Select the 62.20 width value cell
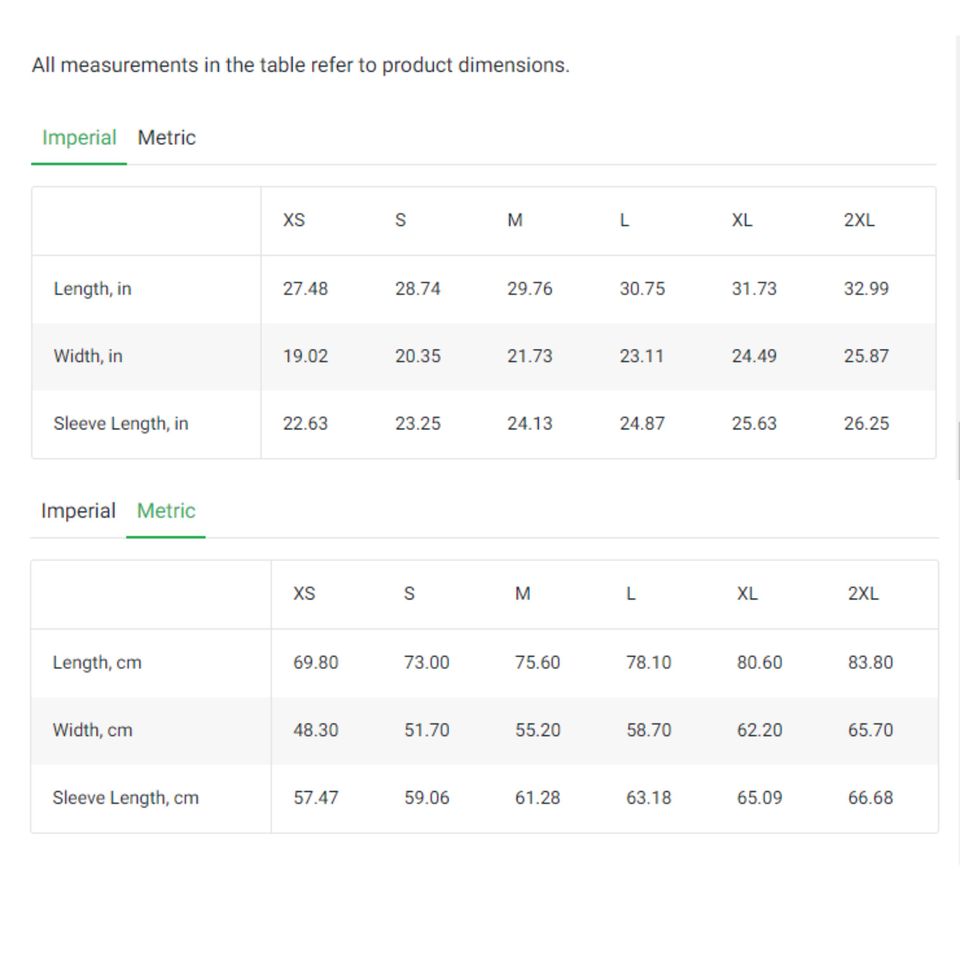This screenshot has height=960, width=960. point(759,730)
